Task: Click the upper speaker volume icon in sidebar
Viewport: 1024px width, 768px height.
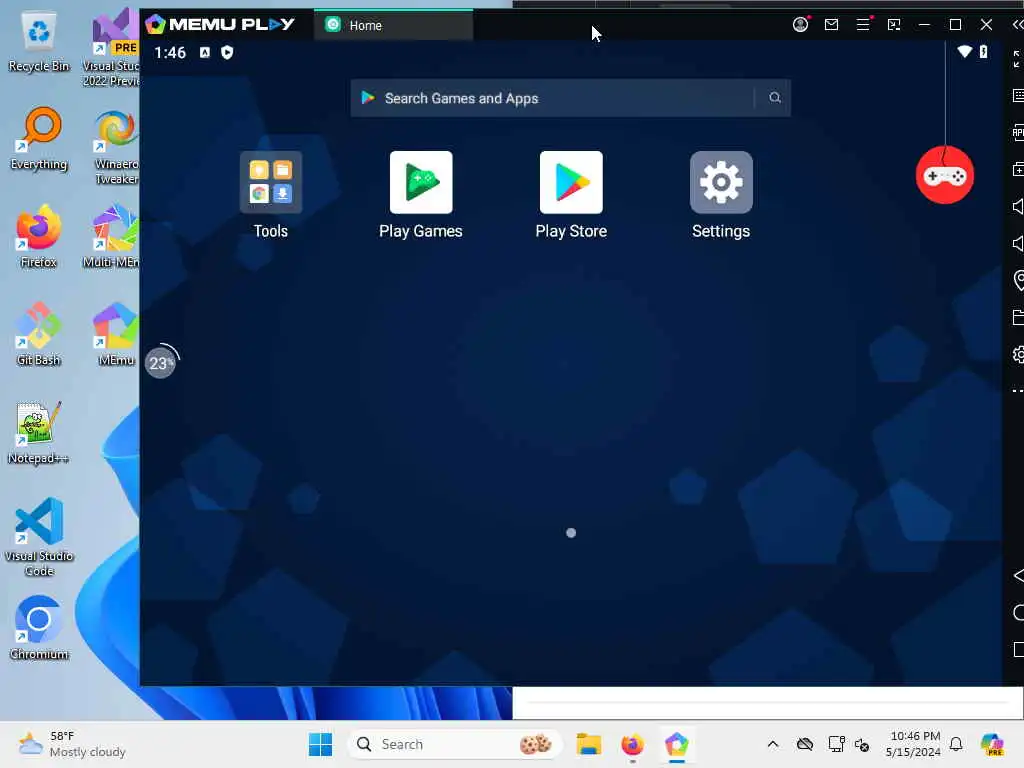Action: pos(1017,206)
